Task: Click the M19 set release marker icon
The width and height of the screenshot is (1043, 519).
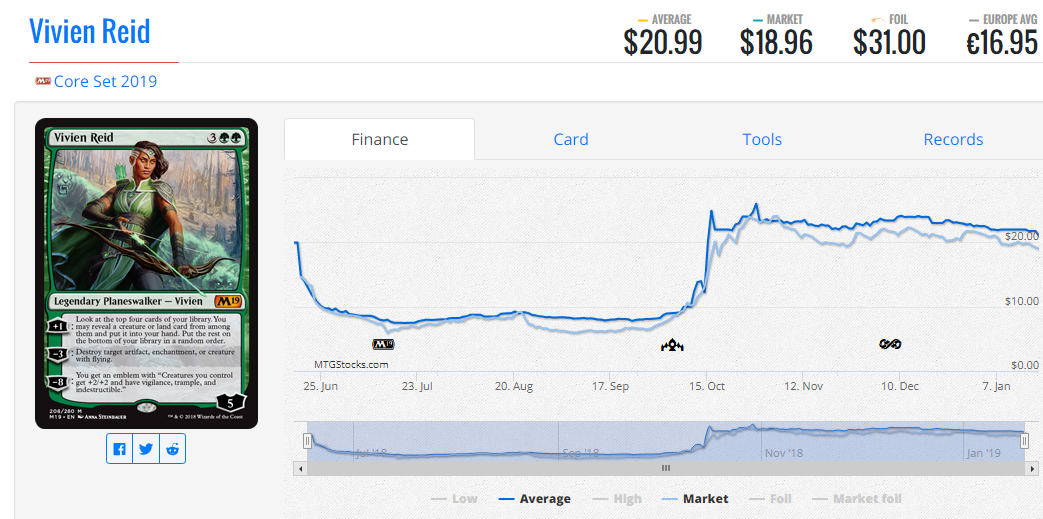Action: [x=384, y=345]
